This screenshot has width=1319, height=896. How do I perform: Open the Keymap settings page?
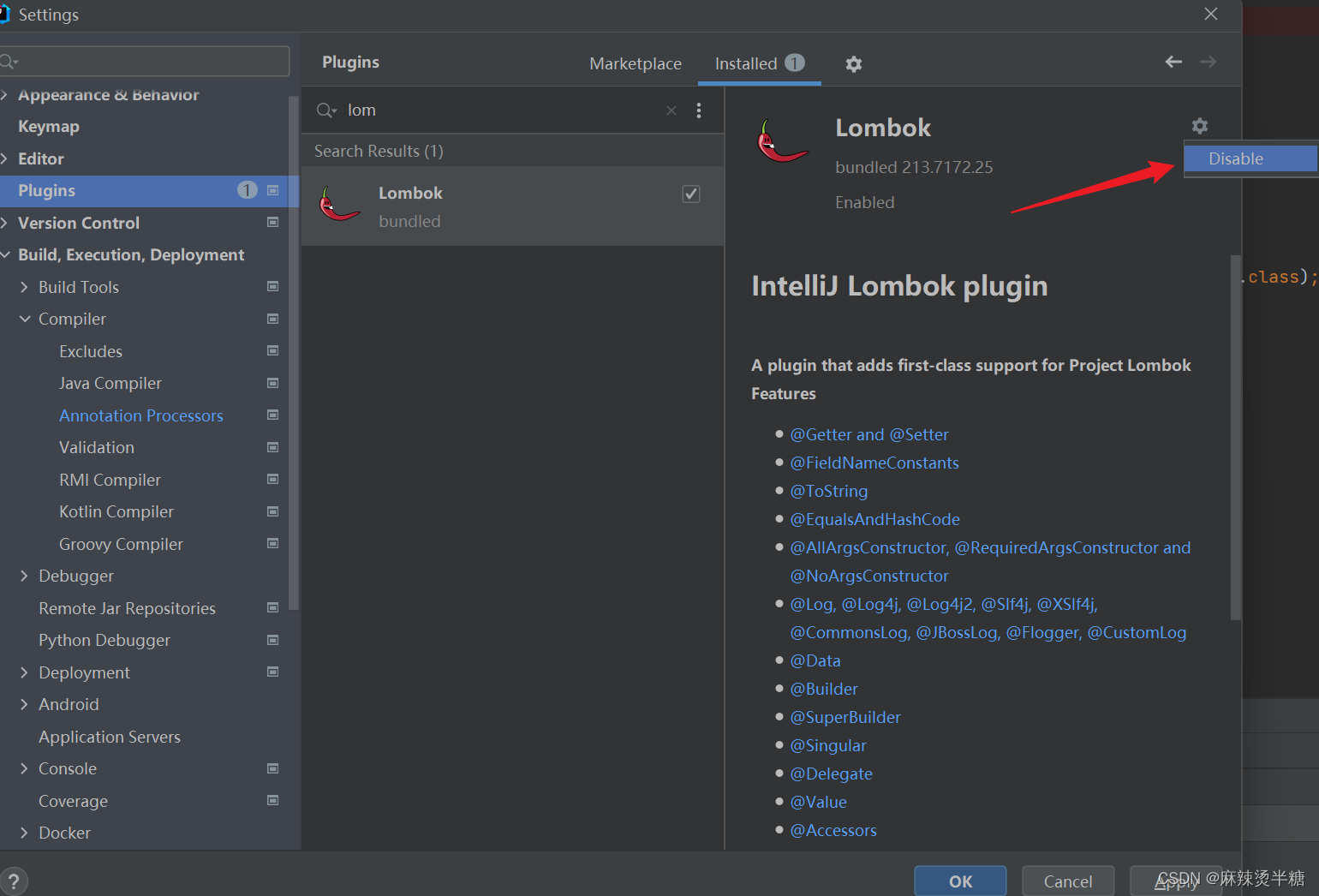[49, 127]
